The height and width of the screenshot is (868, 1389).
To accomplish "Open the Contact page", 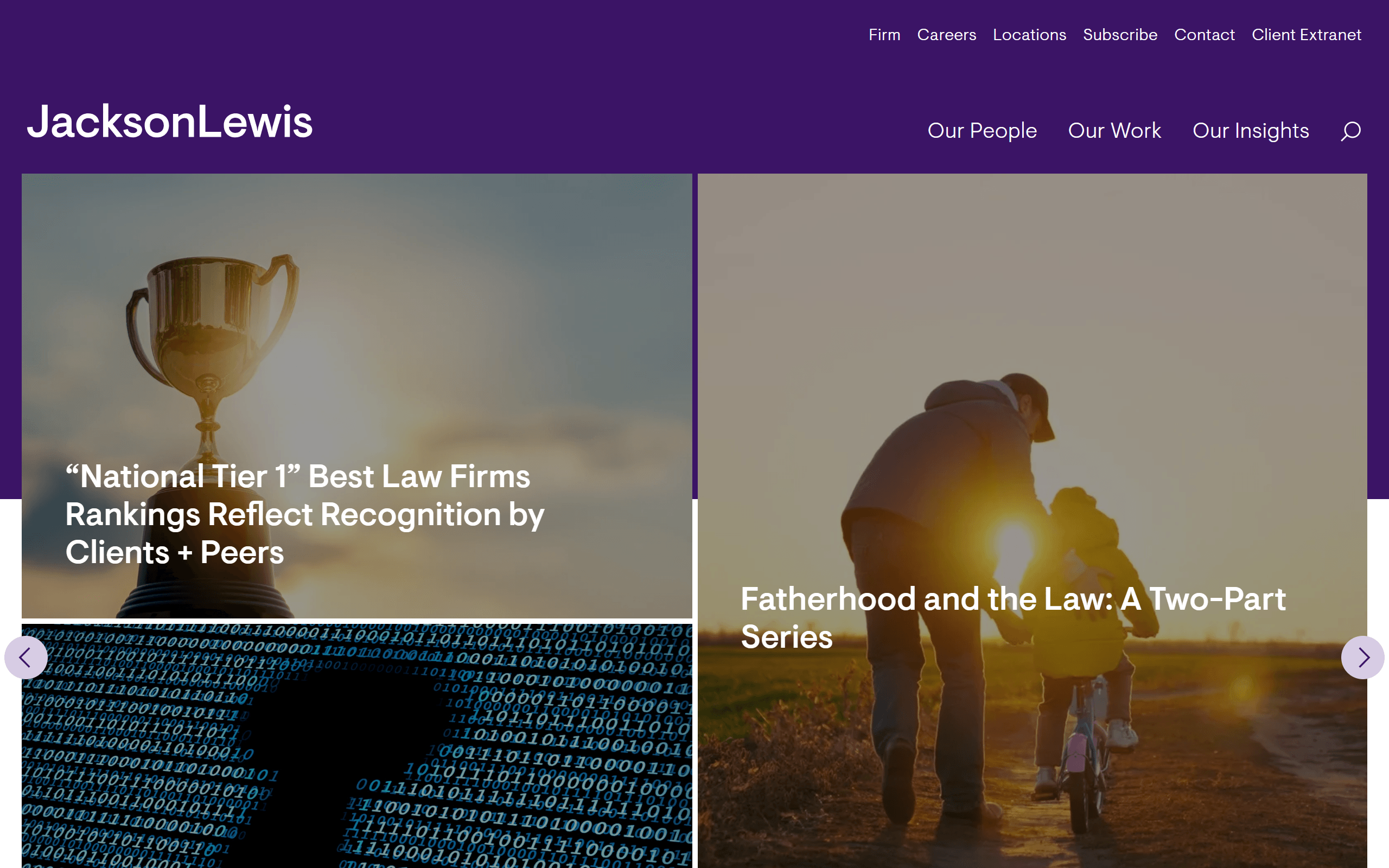I will (1204, 35).
